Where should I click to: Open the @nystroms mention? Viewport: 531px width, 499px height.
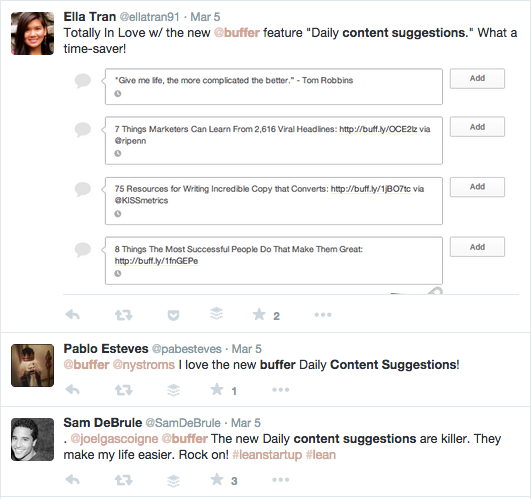pos(144,365)
